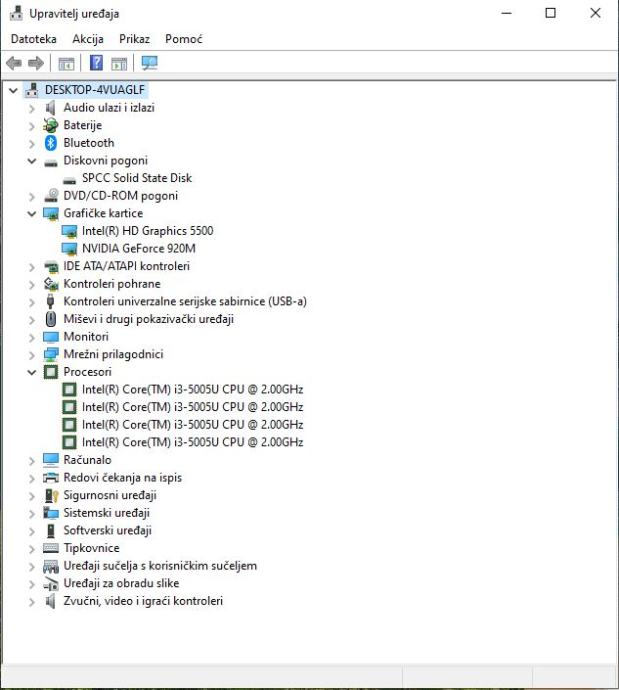Collapse the Diskovni pogoni category
This screenshot has height=690, width=619.
point(32,161)
